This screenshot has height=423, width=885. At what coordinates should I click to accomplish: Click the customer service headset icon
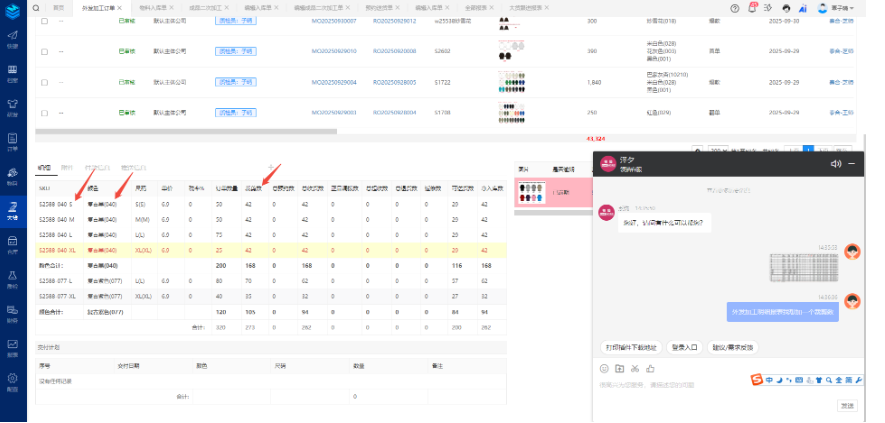(786, 7)
